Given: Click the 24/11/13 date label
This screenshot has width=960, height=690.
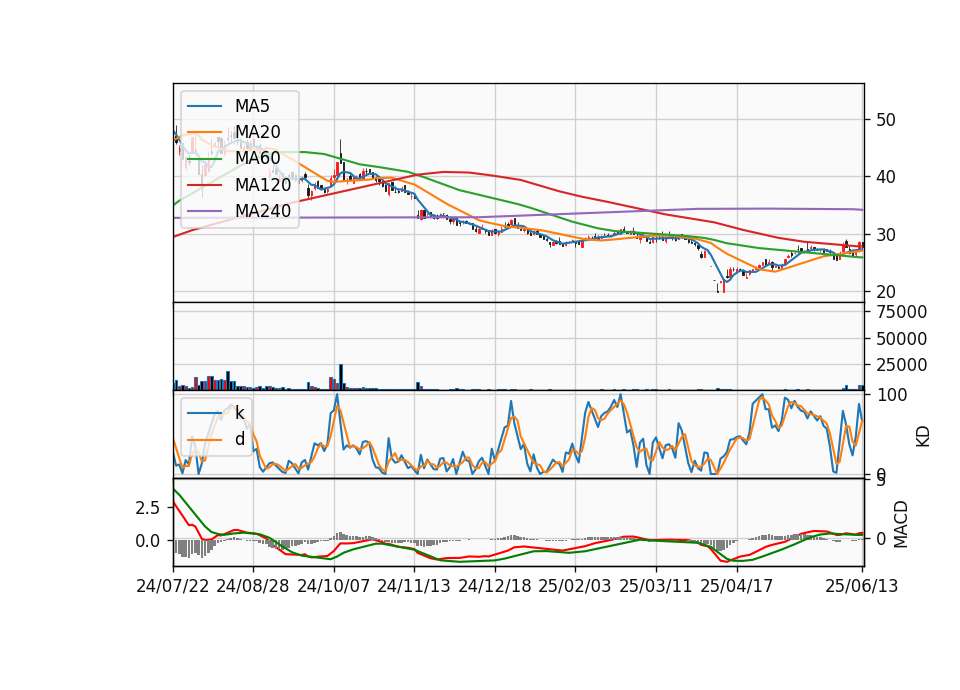Looking at the screenshot, I should [414, 586].
